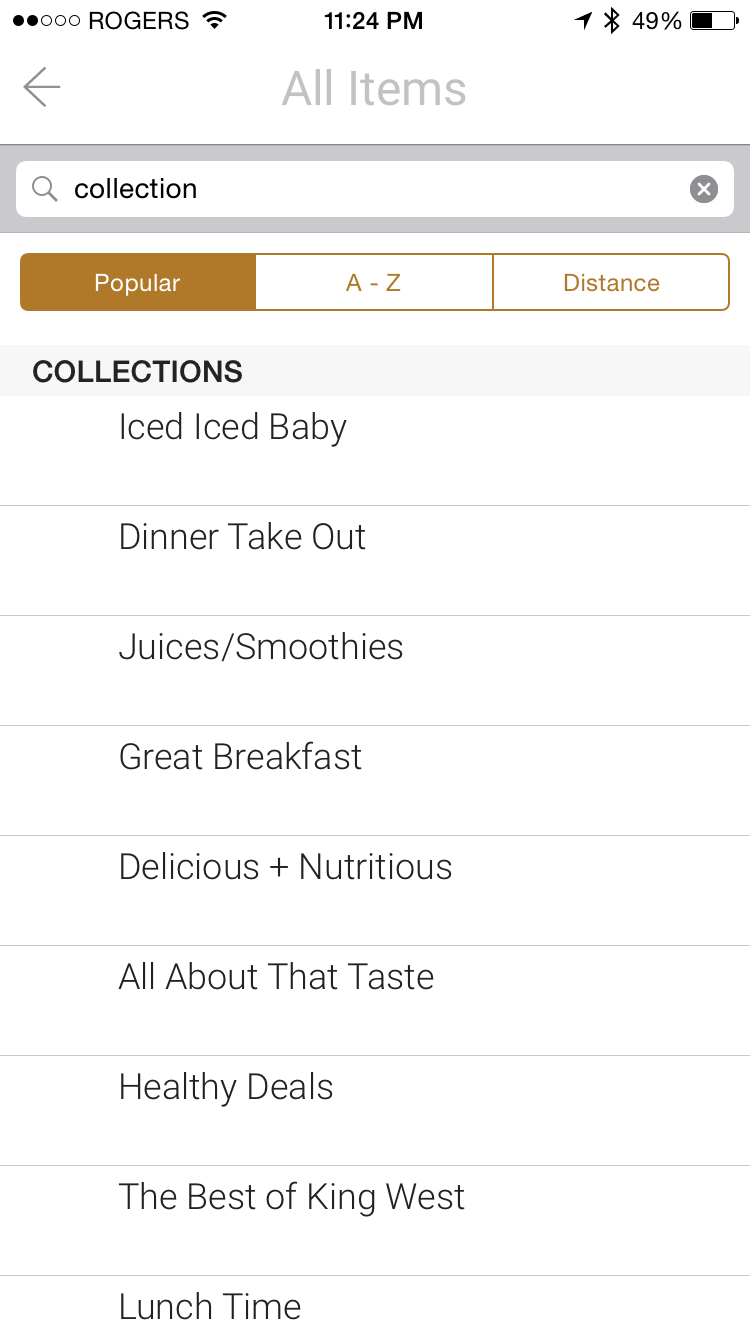Select the Popular sort tab

(138, 283)
